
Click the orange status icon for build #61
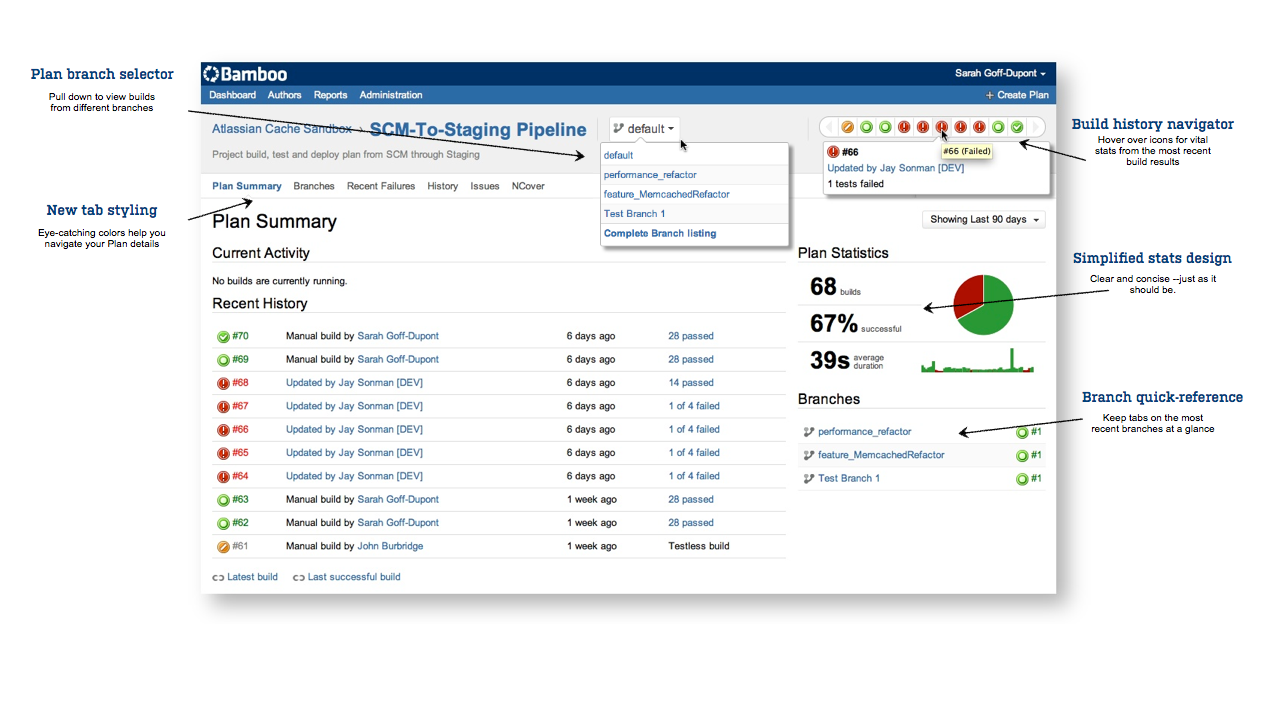[223, 547]
